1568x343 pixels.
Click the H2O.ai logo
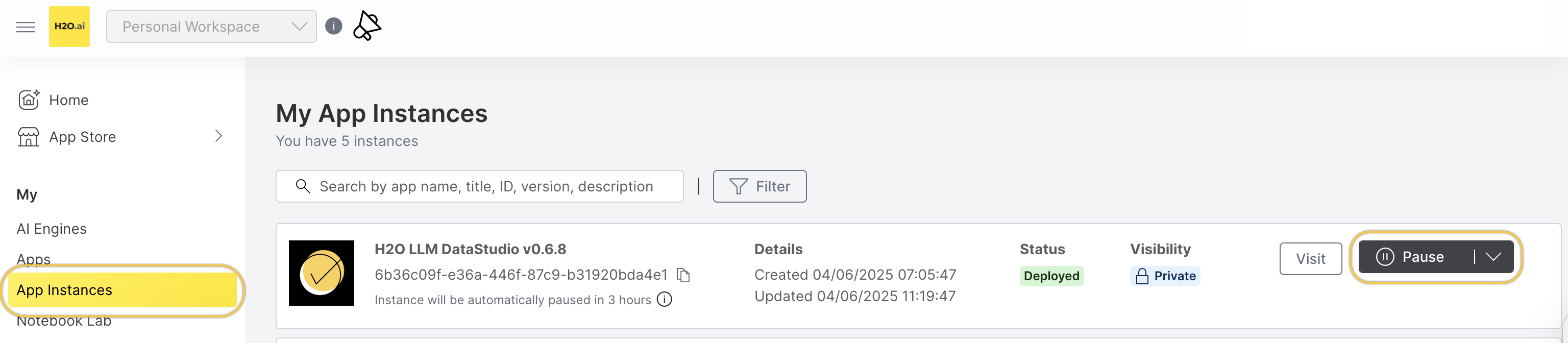click(x=69, y=26)
